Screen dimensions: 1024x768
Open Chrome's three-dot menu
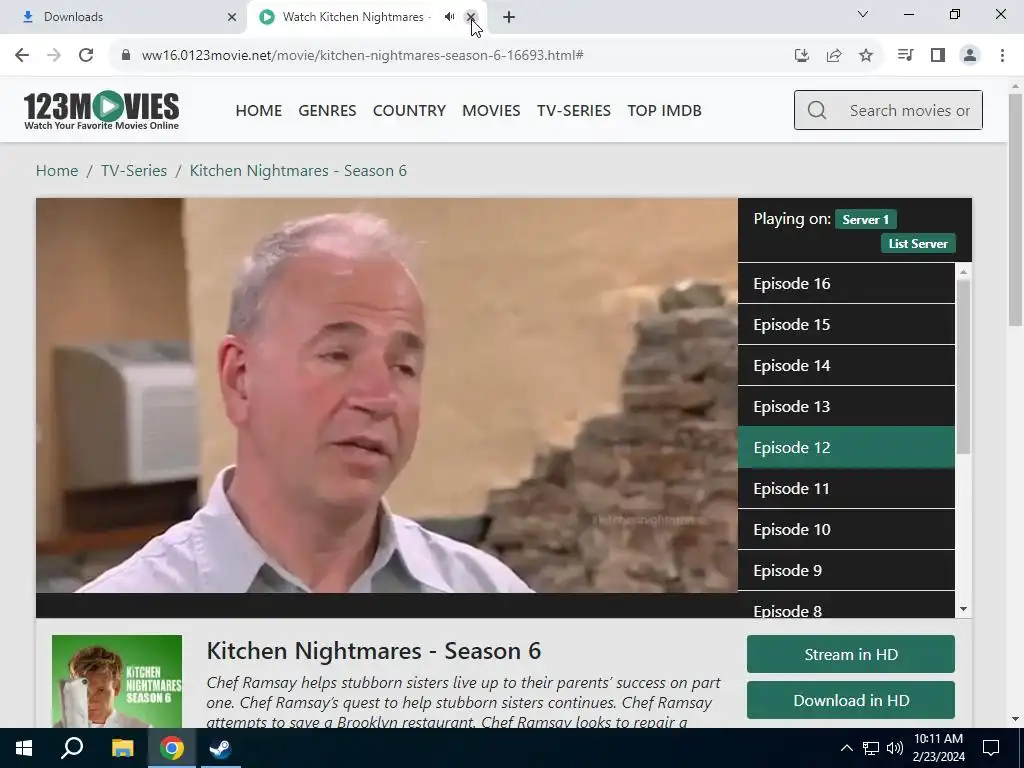point(1002,55)
